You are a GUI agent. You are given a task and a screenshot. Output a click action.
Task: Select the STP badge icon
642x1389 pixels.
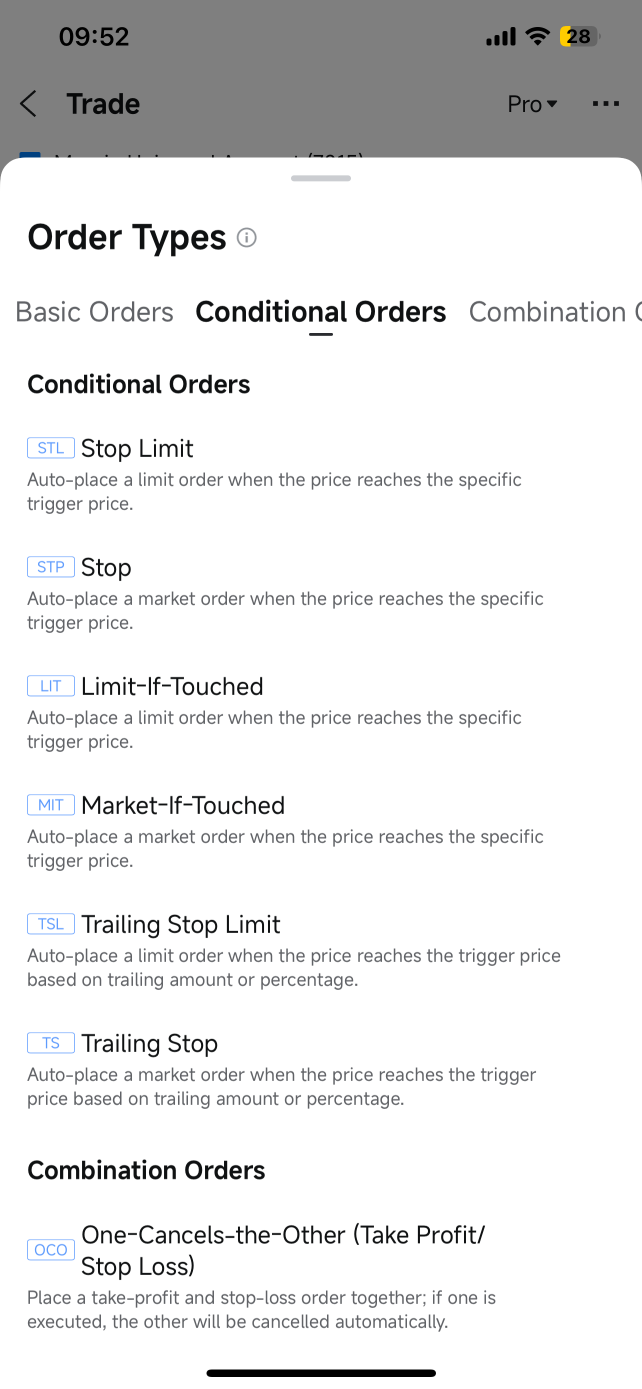pyautogui.click(x=51, y=567)
